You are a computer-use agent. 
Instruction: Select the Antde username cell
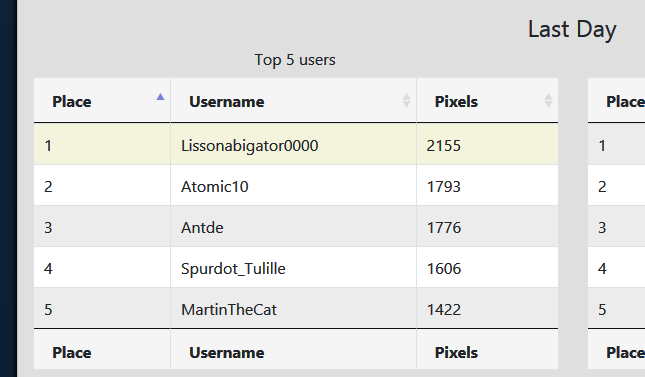tap(294, 228)
